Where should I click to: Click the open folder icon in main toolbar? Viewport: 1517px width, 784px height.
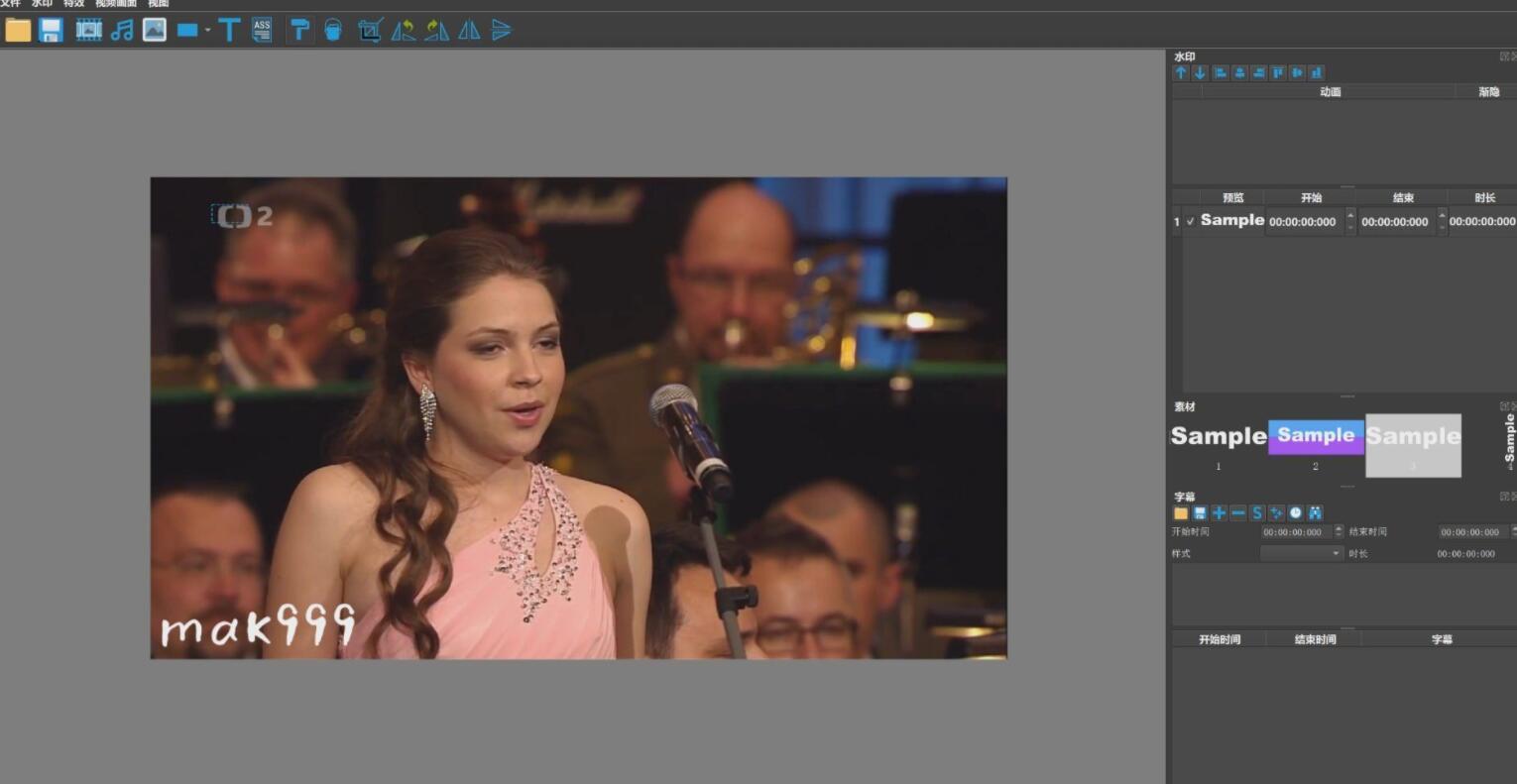(x=18, y=30)
